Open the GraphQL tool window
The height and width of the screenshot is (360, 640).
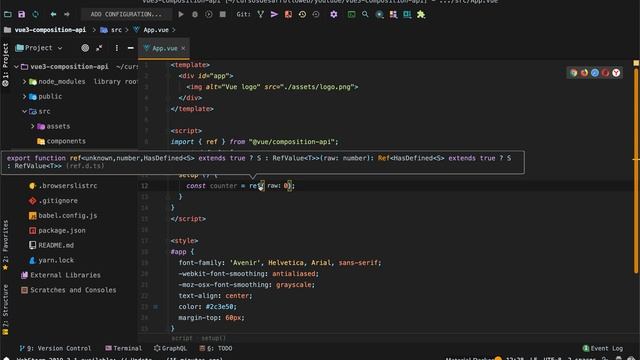[x=170, y=348]
